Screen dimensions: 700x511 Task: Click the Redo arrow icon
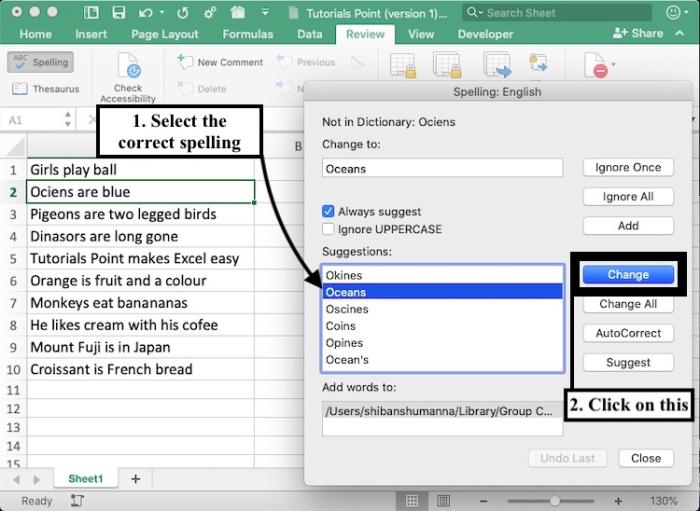point(183,13)
